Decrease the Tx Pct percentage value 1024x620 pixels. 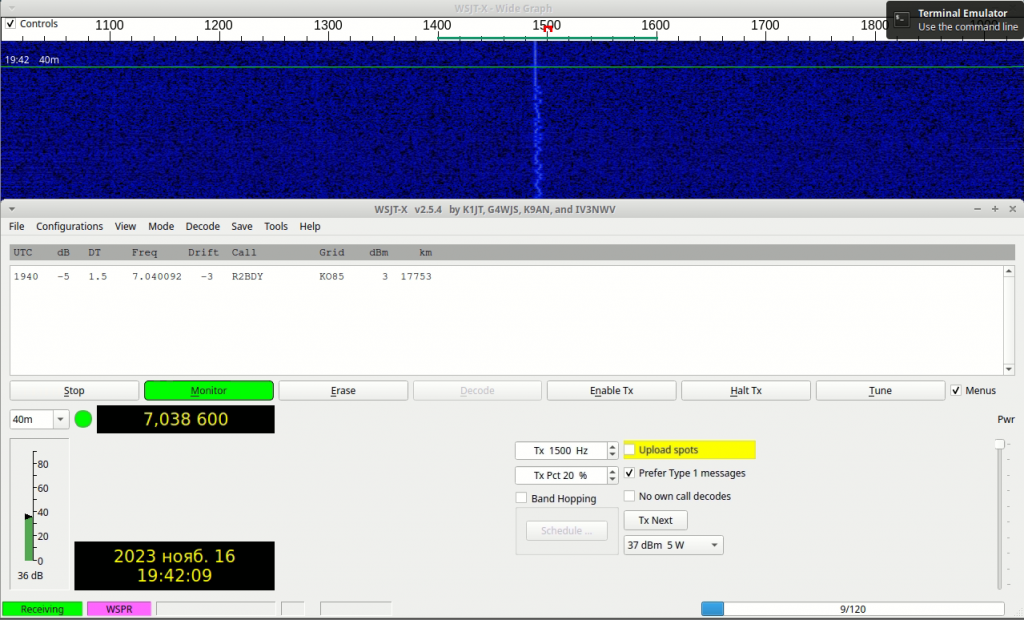(613, 480)
